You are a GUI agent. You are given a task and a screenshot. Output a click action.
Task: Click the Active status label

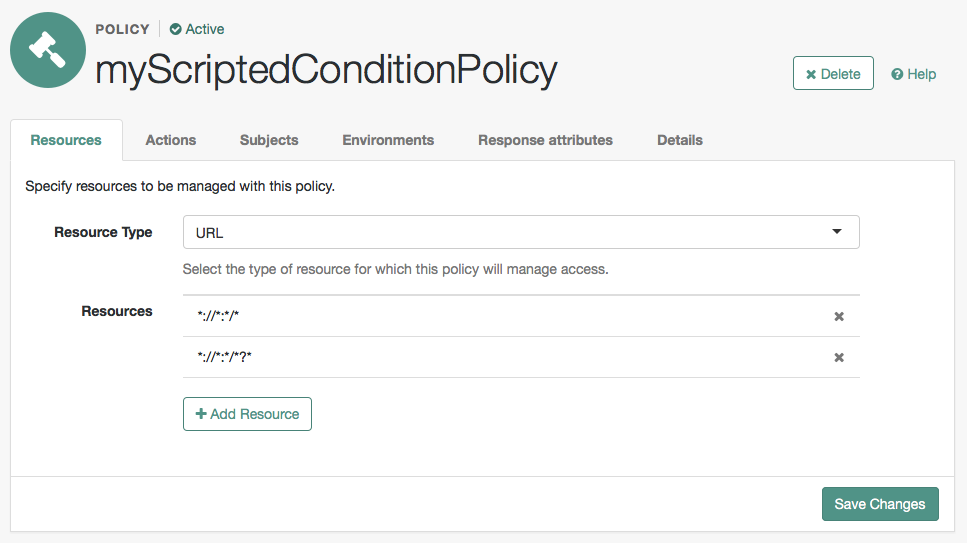tap(205, 29)
